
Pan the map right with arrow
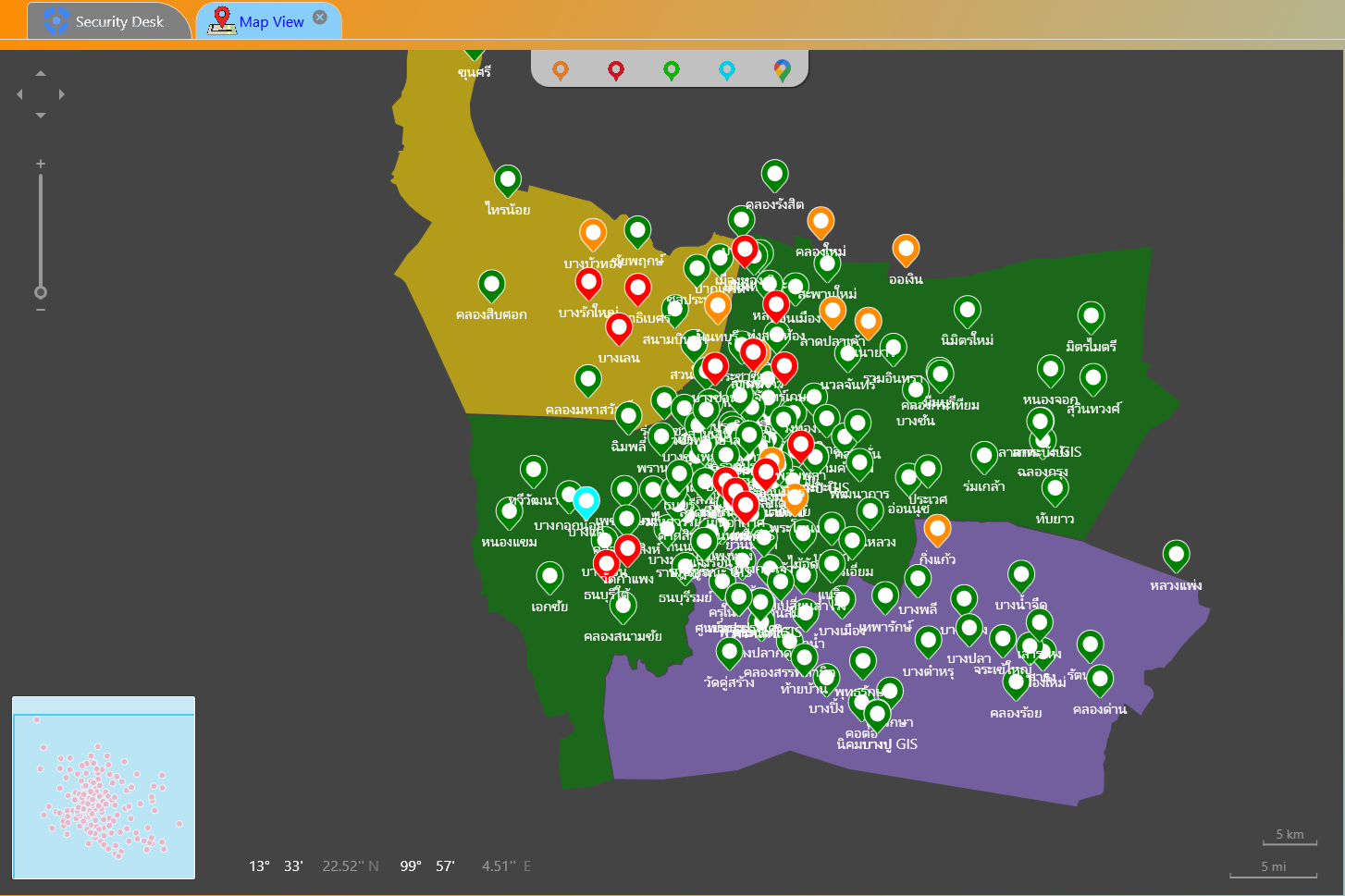[x=62, y=94]
